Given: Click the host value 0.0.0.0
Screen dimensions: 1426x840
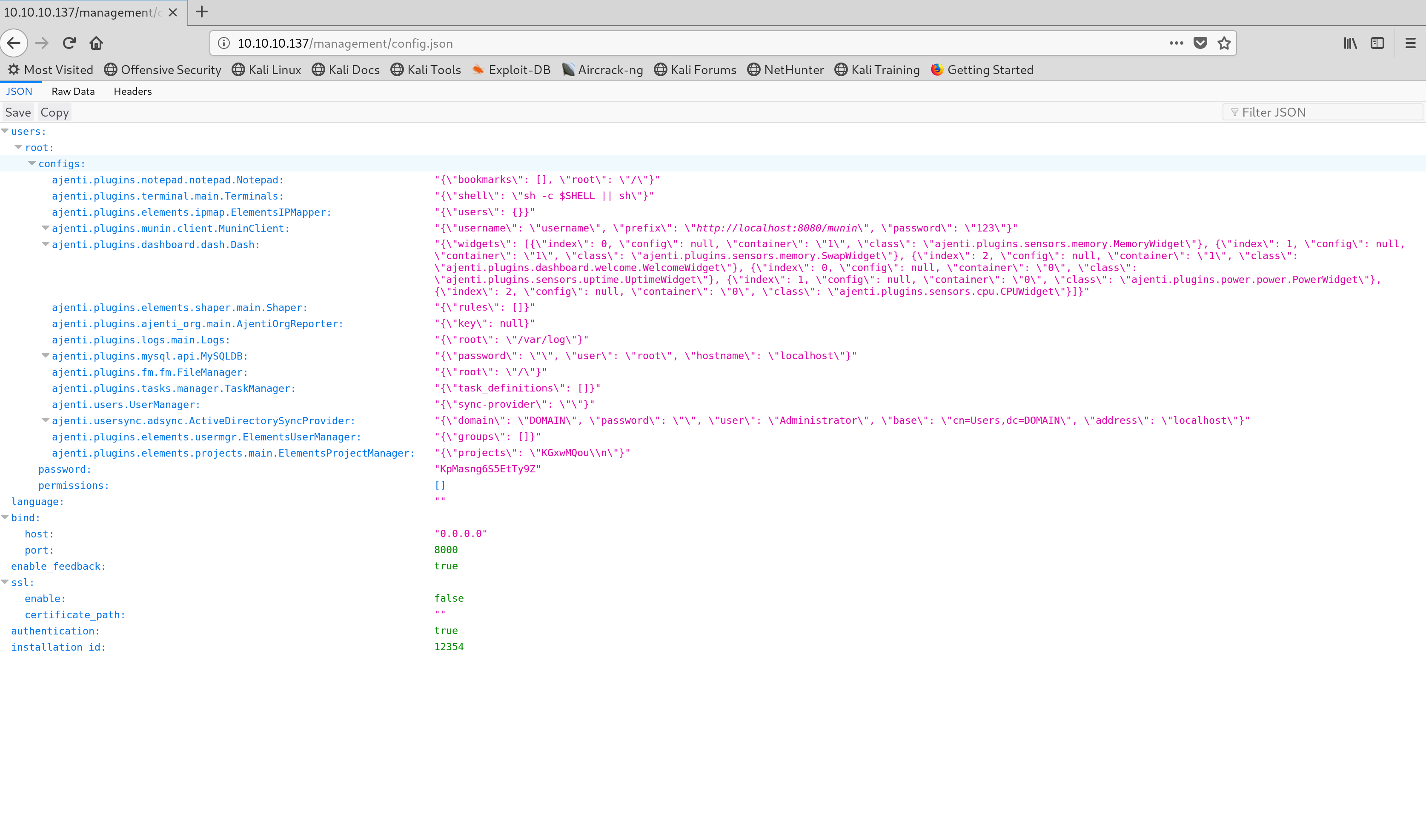Looking at the screenshot, I should click(461, 533).
